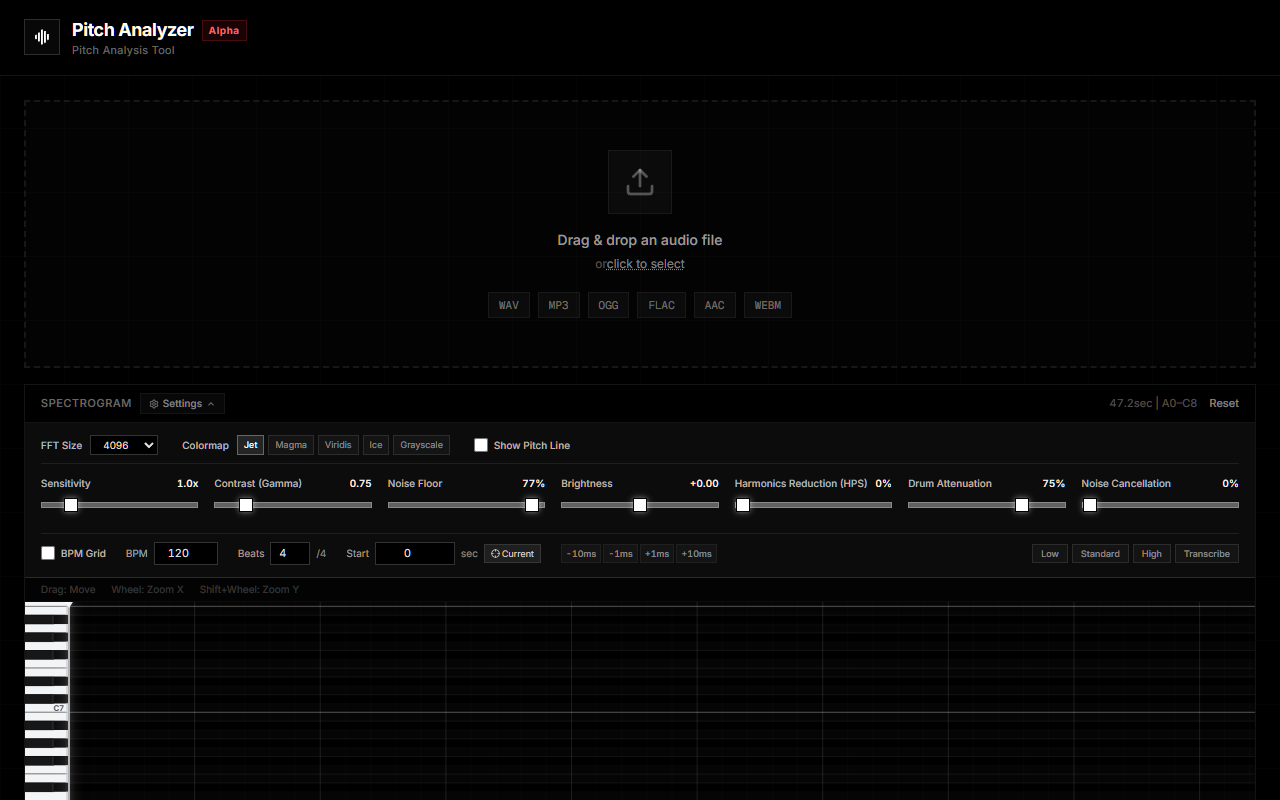Choose the Standard preset
The width and height of the screenshot is (1280, 800).
coord(1100,554)
